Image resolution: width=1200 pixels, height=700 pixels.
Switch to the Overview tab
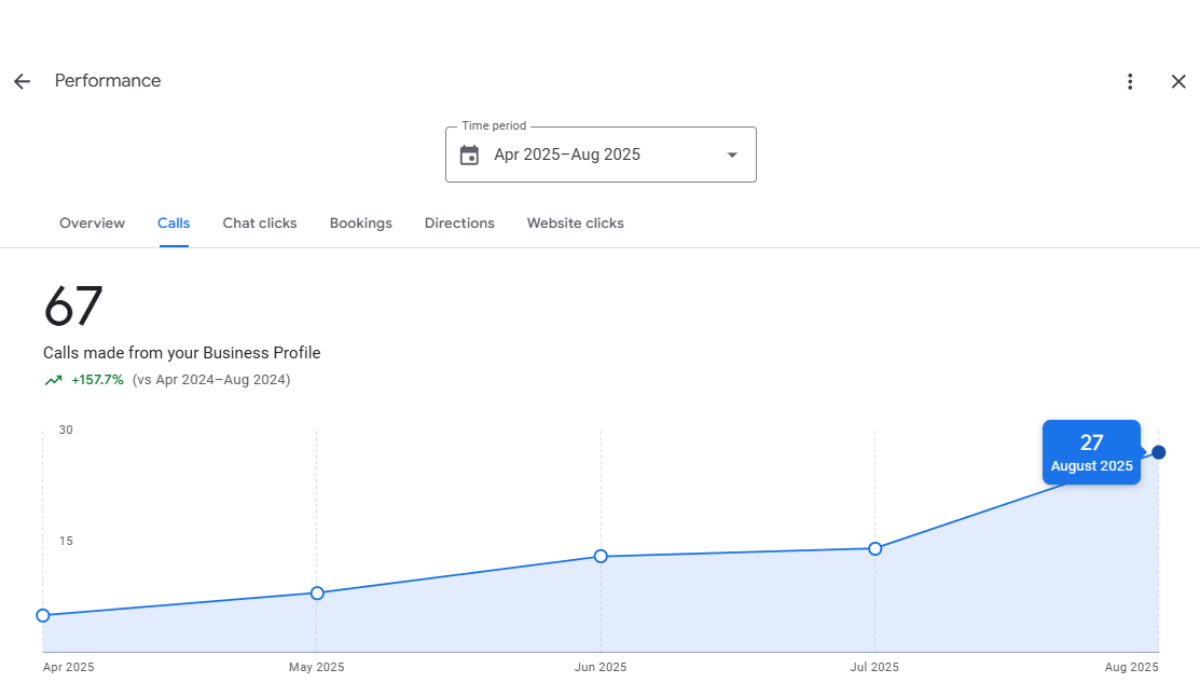tap(92, 223)
